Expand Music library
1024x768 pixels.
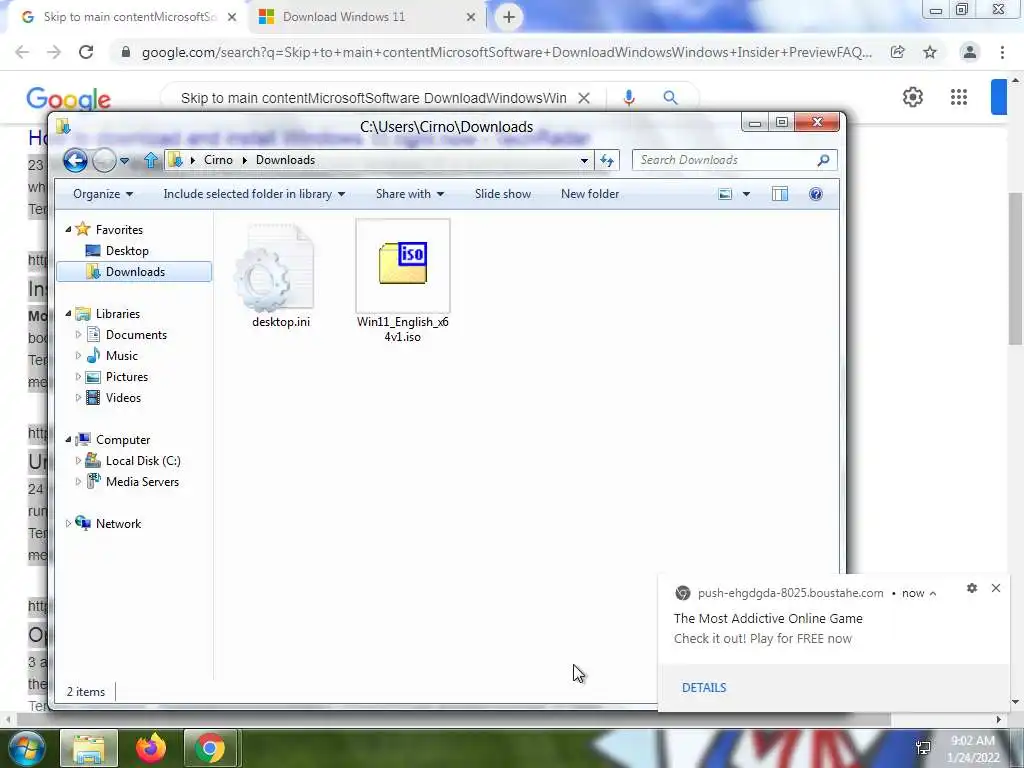(x=78, y=355)
